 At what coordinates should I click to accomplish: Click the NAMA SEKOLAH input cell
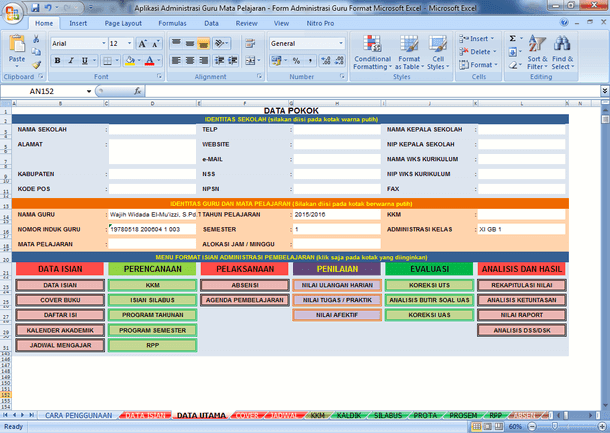tap(152, 130)
